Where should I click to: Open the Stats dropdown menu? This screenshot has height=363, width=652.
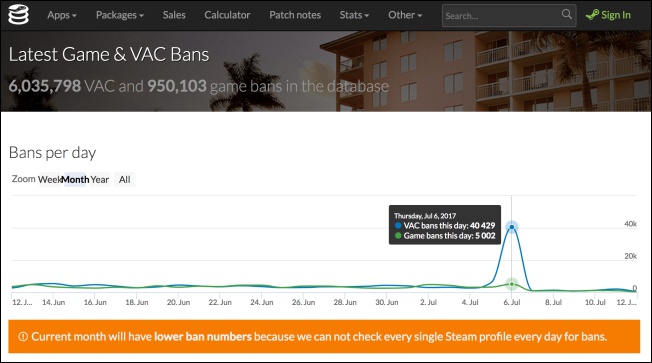click(354, 15)
